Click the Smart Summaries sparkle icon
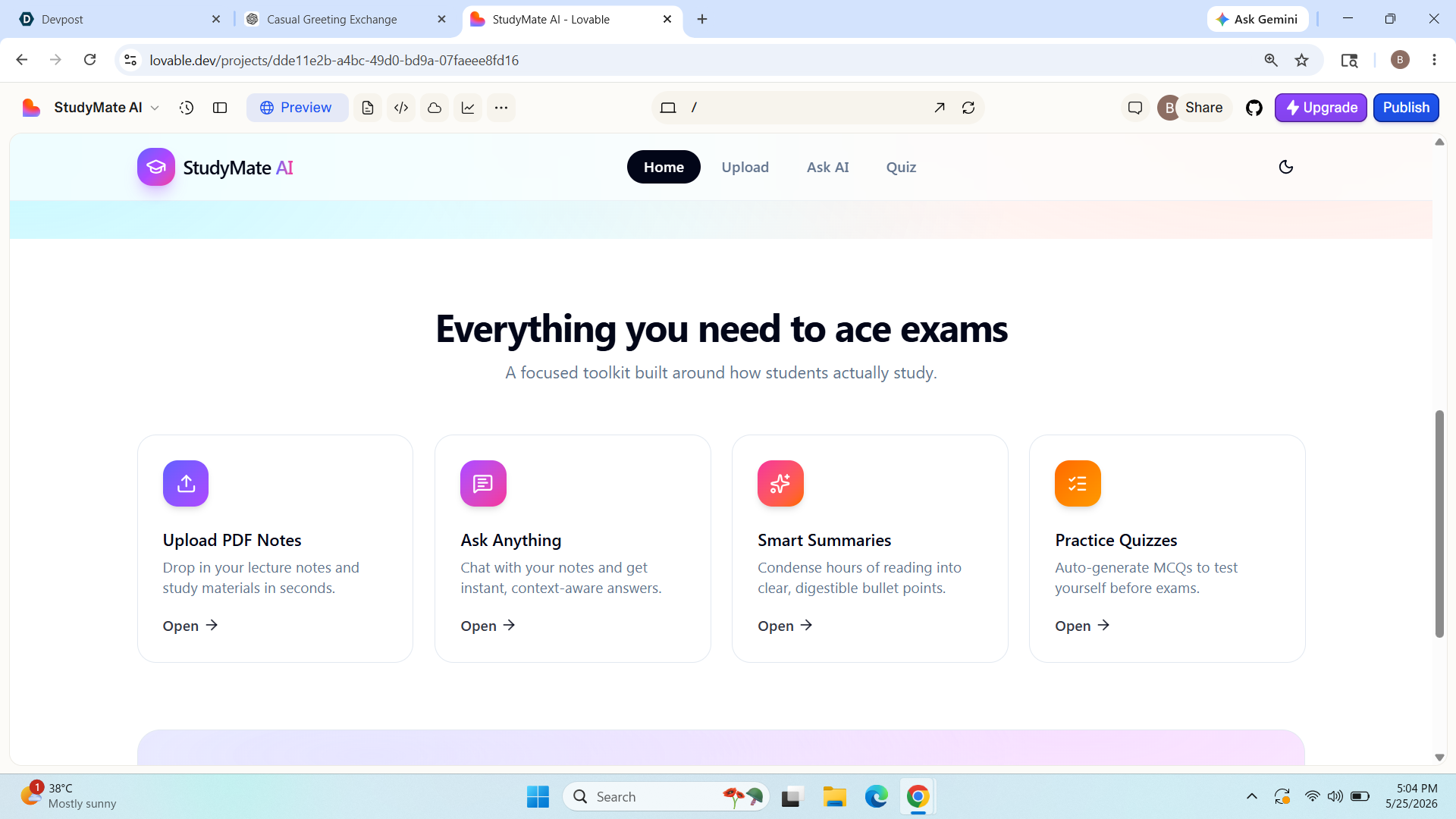 [780, 483]
